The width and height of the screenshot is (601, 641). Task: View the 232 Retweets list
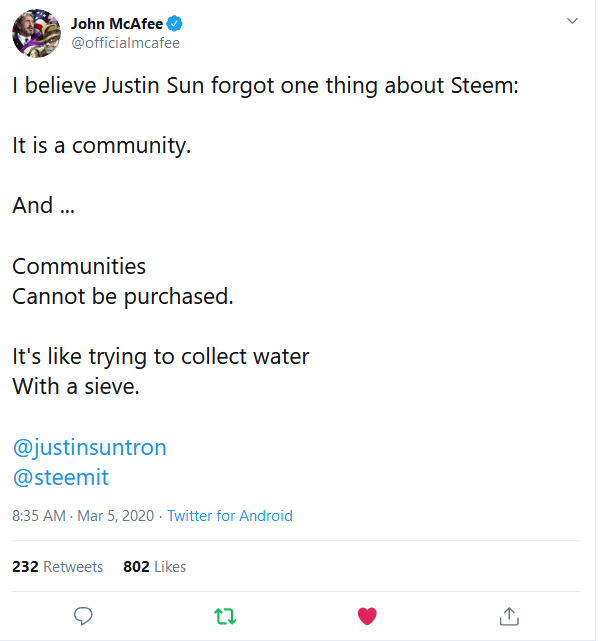pos(57,567)
